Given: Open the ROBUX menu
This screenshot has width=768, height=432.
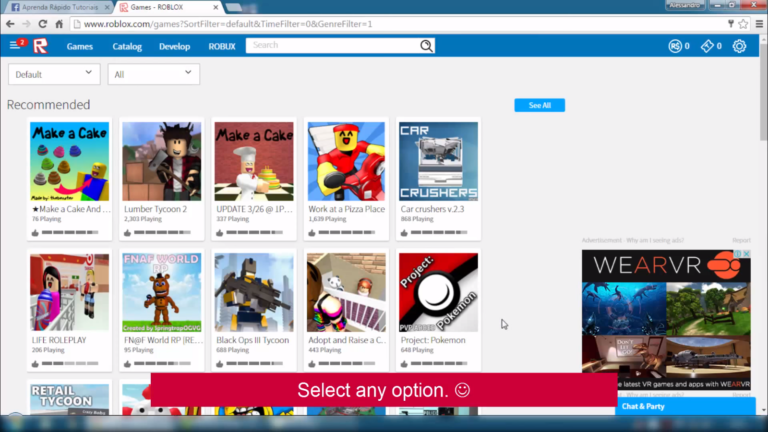Looking at the screenshot, I should 222,47.
